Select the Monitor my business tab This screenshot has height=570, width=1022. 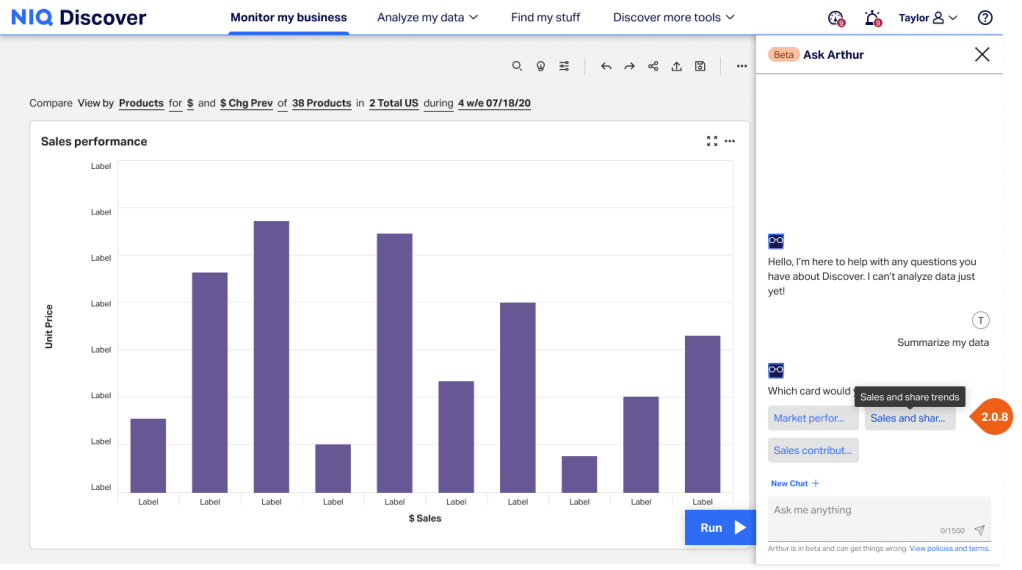(x=288, y=18)
